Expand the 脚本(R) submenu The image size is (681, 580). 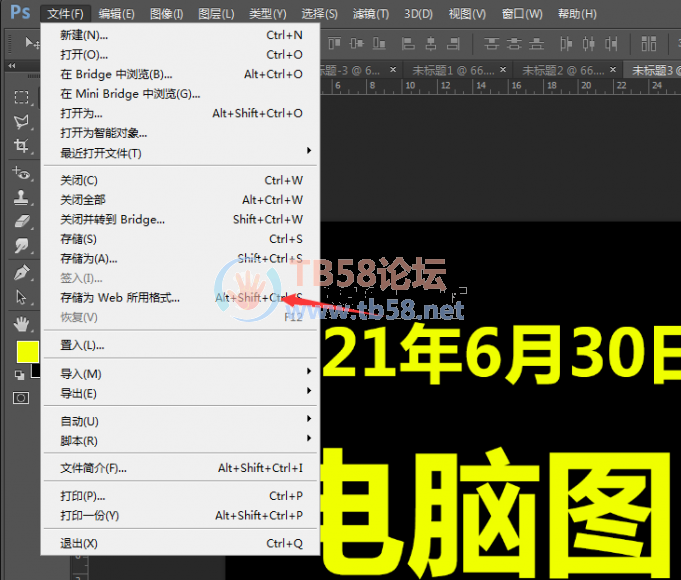pos(180,441)
